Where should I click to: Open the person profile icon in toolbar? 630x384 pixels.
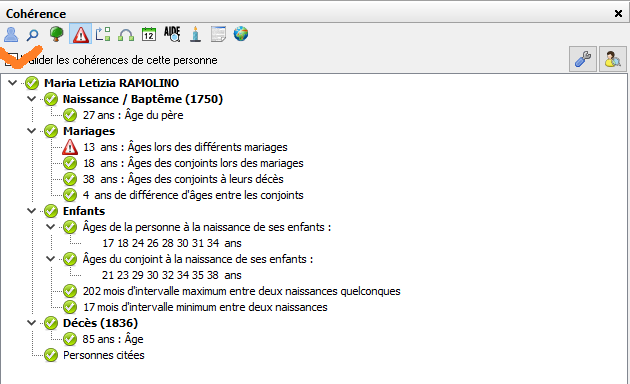11,34
